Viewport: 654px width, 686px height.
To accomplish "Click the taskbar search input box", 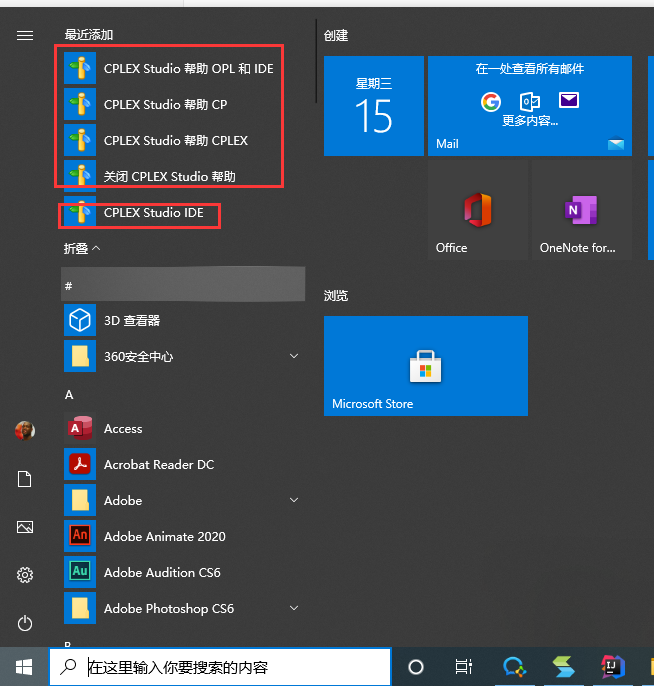I will [x=220, y=667].
